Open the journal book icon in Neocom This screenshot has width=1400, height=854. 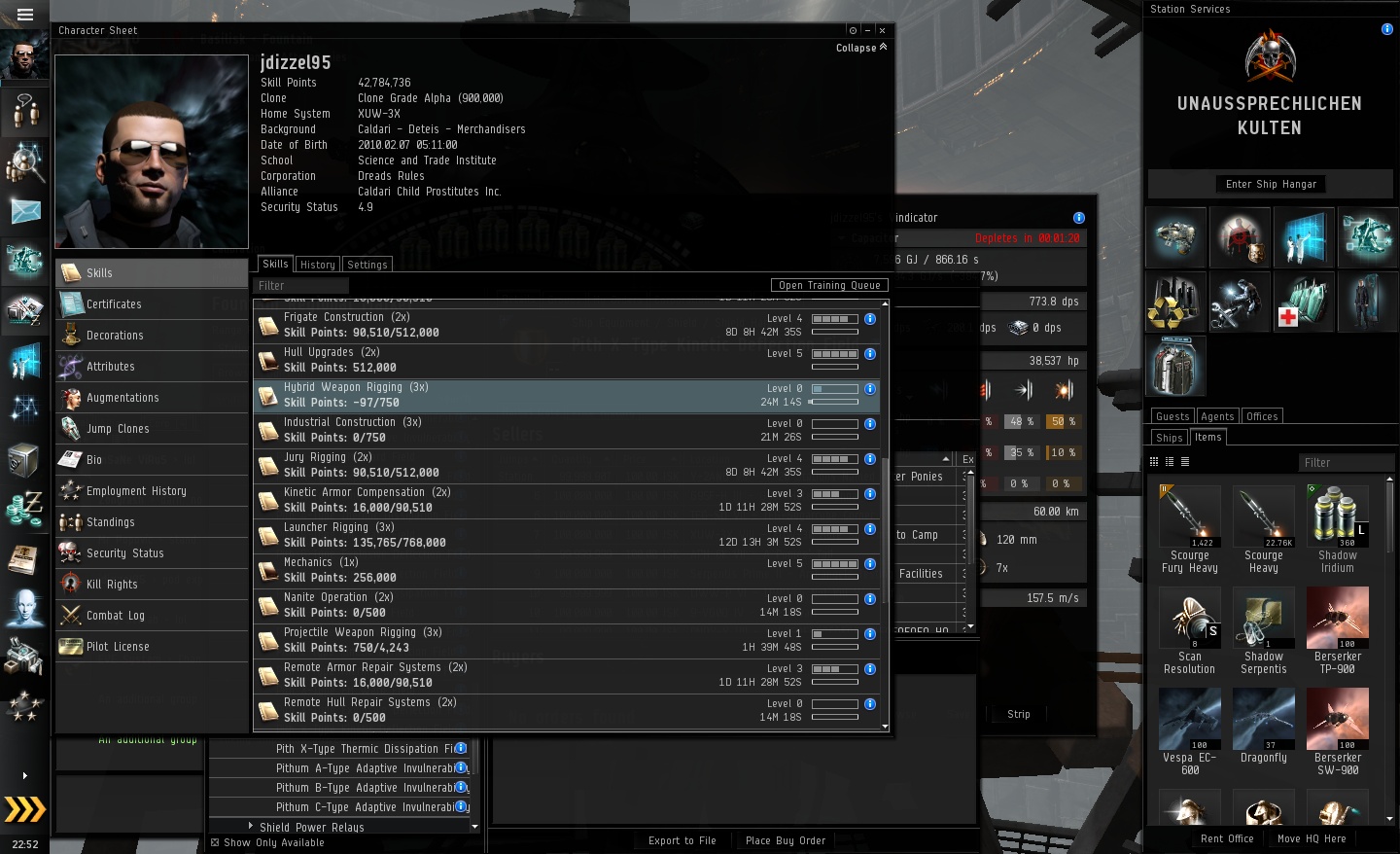click(x=25, y=558)
